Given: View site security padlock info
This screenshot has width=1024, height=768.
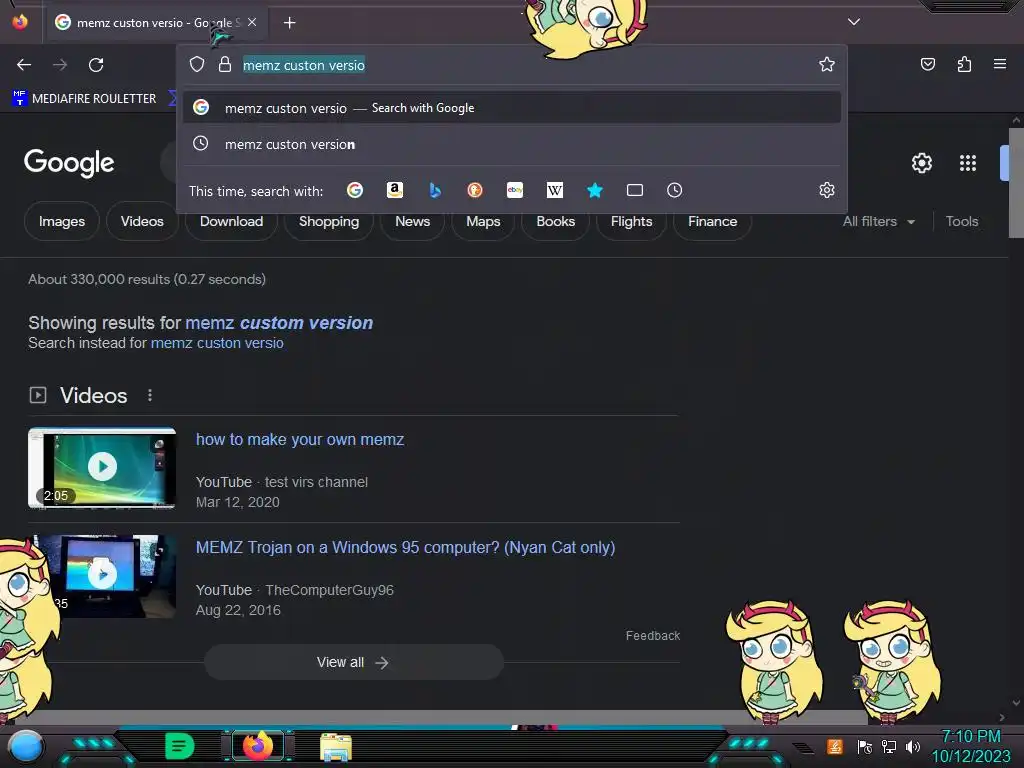Looking at the screenshot, I should [225, 64].
